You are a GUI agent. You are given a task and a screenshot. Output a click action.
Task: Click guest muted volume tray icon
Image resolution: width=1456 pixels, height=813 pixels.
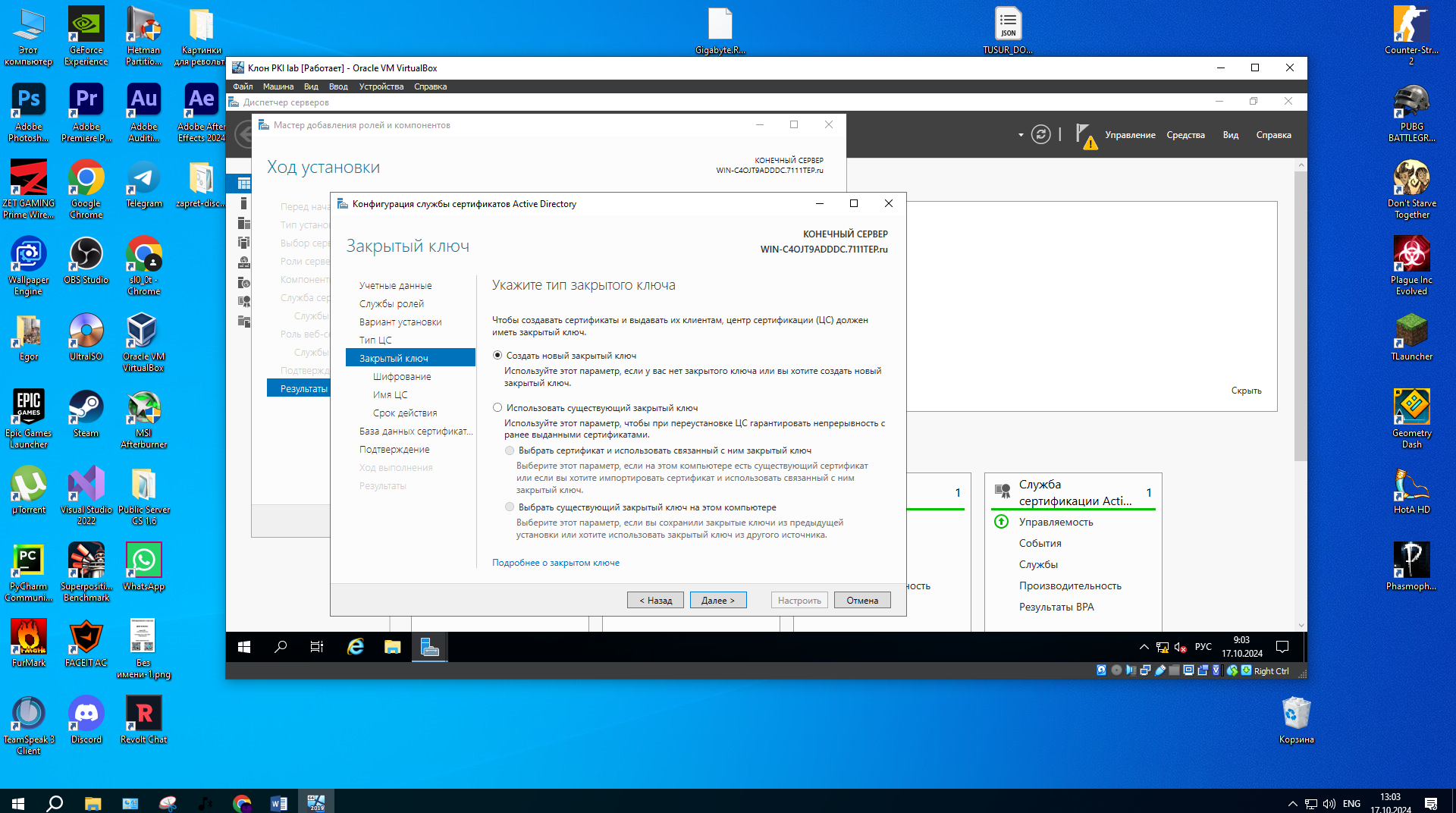1181,647
